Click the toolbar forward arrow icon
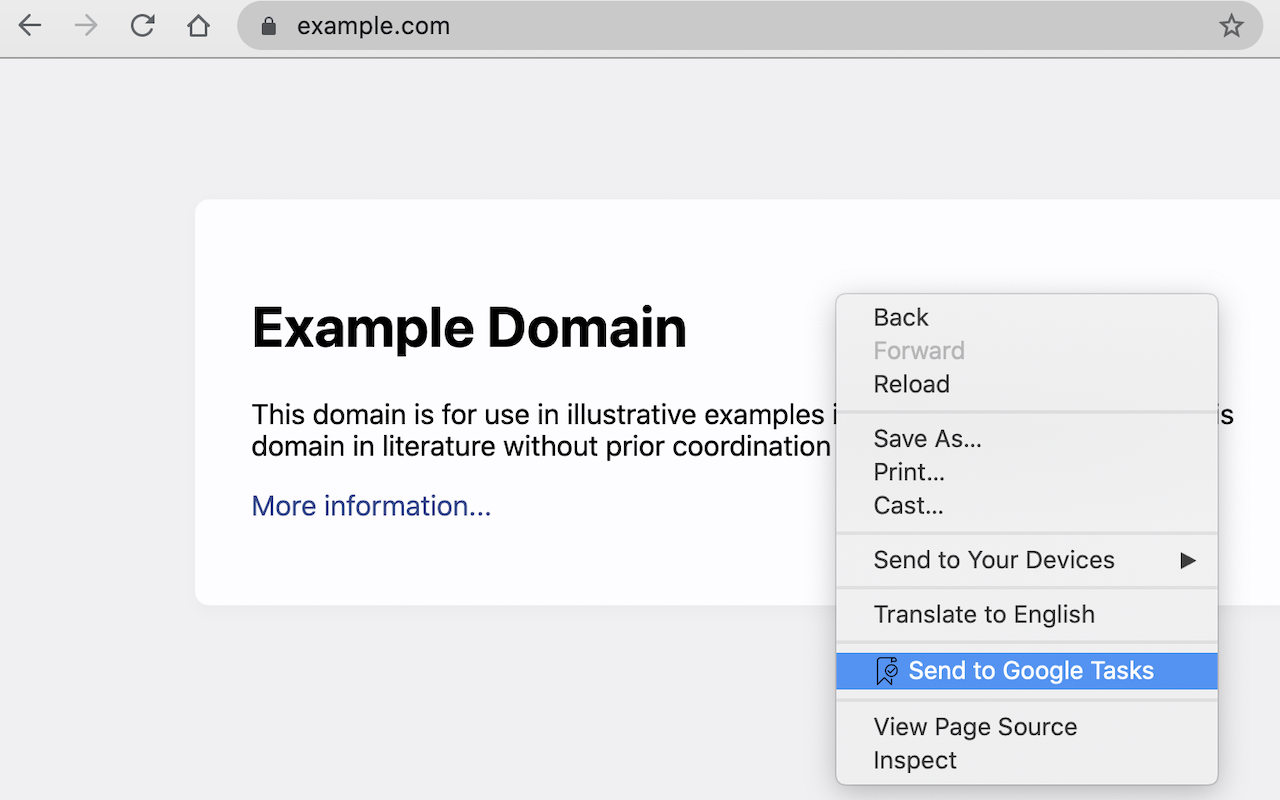This screenshot has width=1280, height=800. (x=86, y=26)
